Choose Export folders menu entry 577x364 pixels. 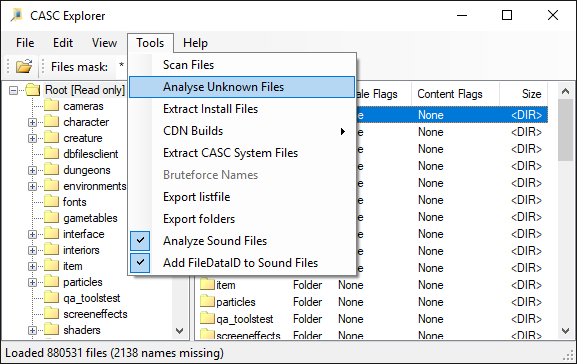(x=242, y=219)
